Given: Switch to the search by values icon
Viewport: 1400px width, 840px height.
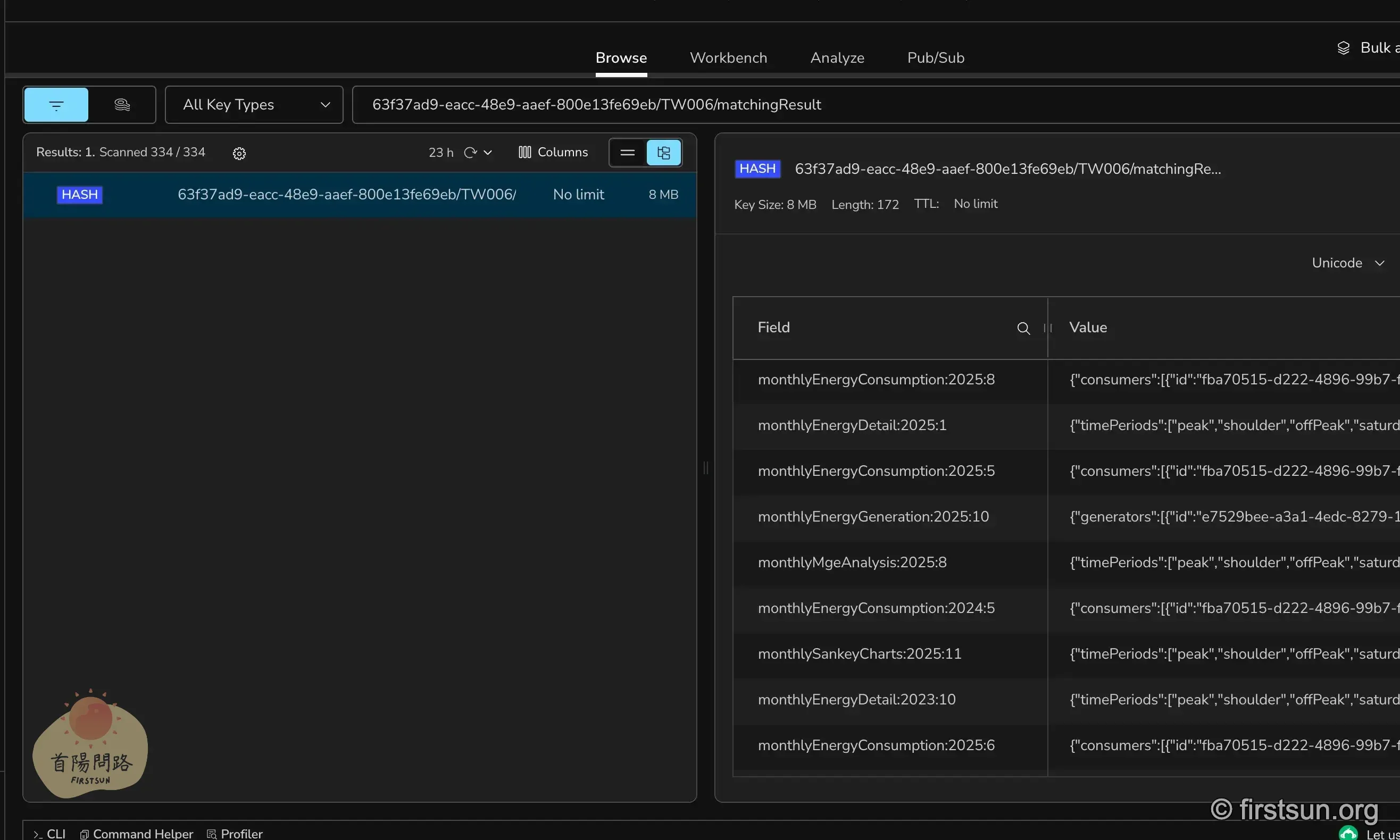Looking at the screenshot, I should [122, 105].
